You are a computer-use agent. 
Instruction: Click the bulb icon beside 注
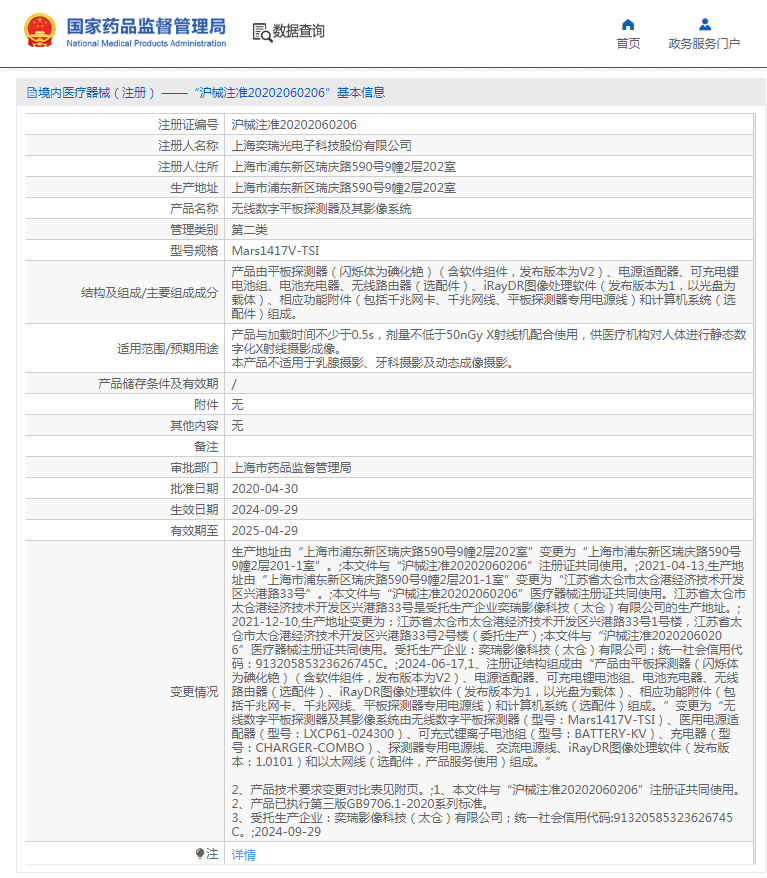[x=199, y=853]
